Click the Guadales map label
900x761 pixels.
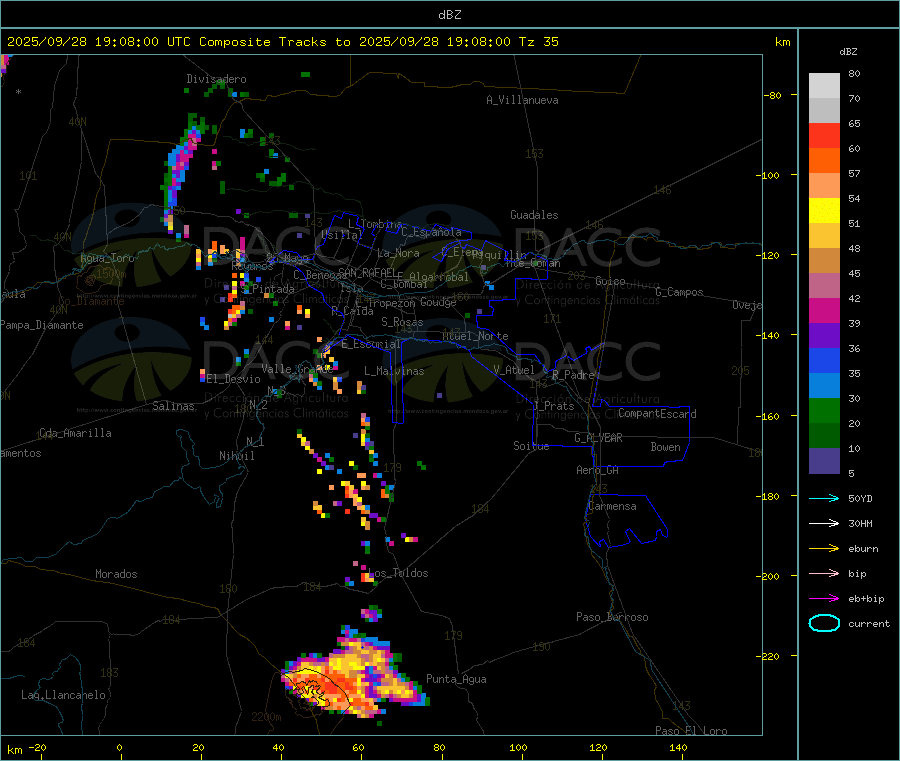tap(534, 215)
